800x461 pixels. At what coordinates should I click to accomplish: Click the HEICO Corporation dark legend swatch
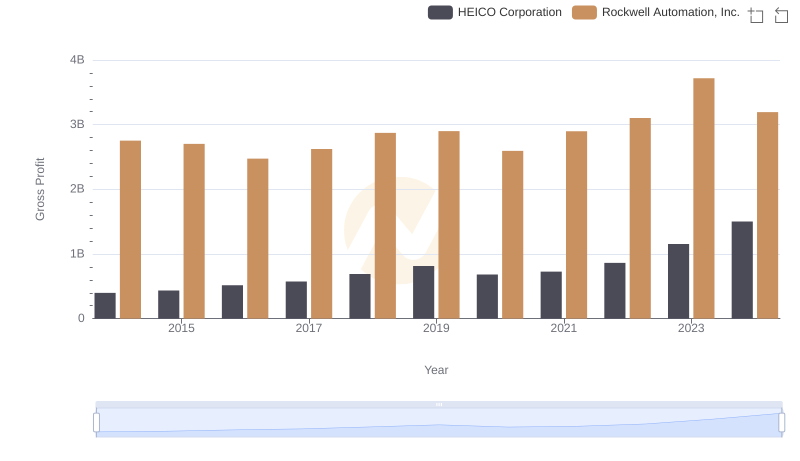click(440, 12)
